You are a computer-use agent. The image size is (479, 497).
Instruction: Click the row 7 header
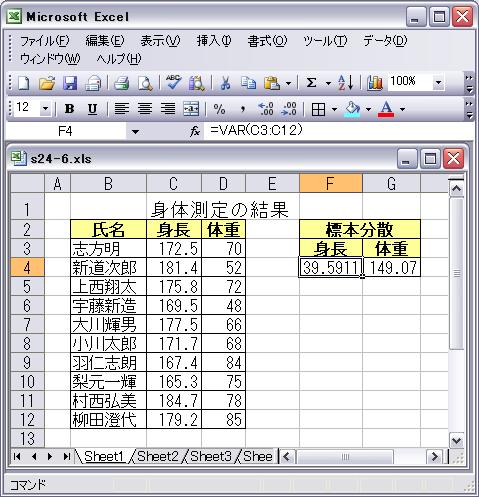(x=27, y=324)
